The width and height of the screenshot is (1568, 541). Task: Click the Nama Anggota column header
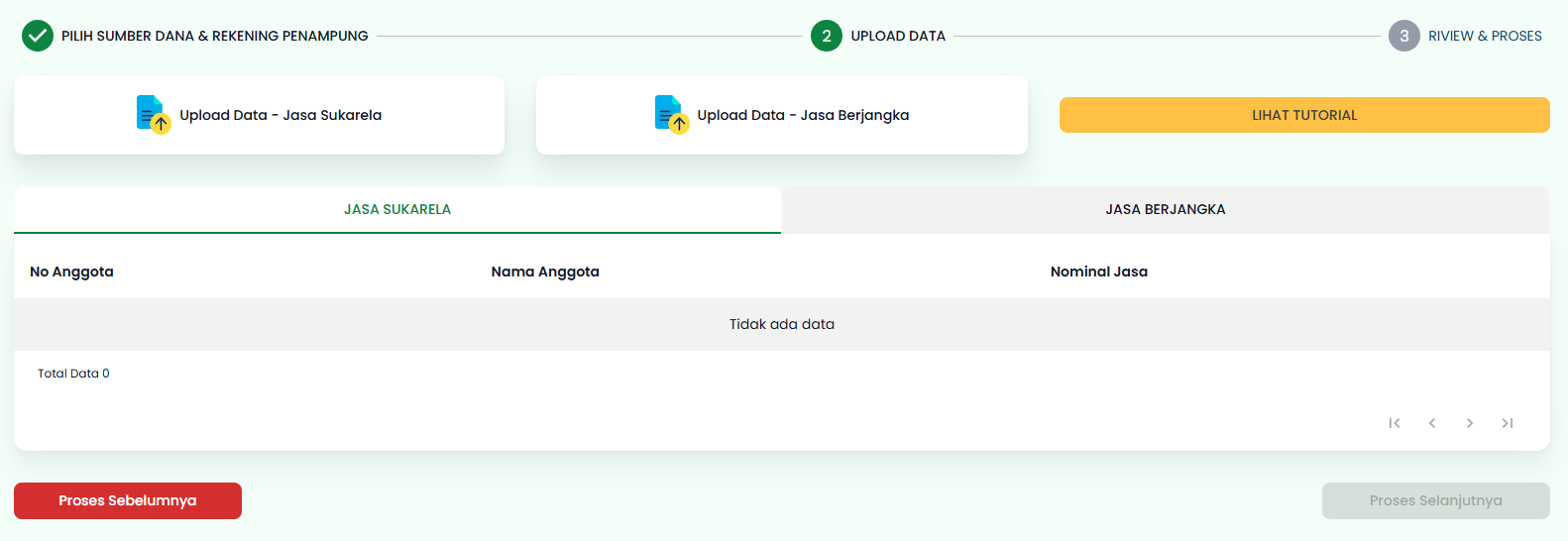(x=545, y=271)
